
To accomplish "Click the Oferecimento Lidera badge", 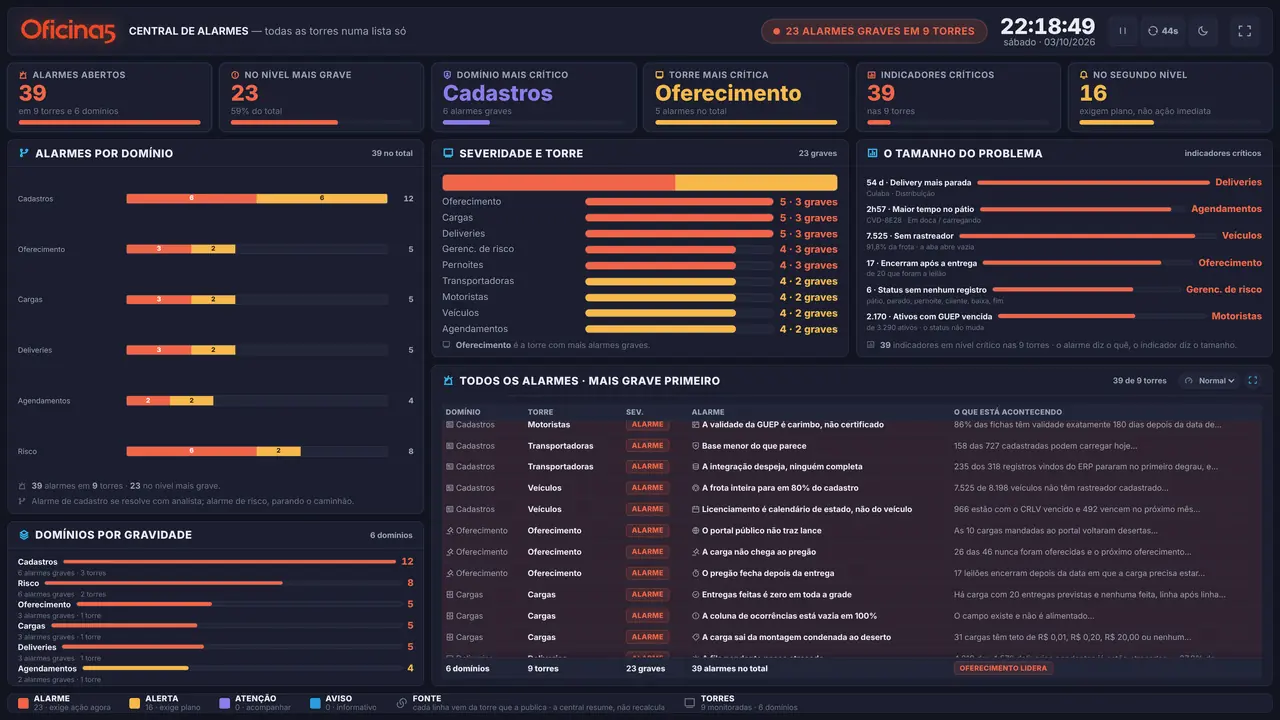I will [x=1003, y=668].
